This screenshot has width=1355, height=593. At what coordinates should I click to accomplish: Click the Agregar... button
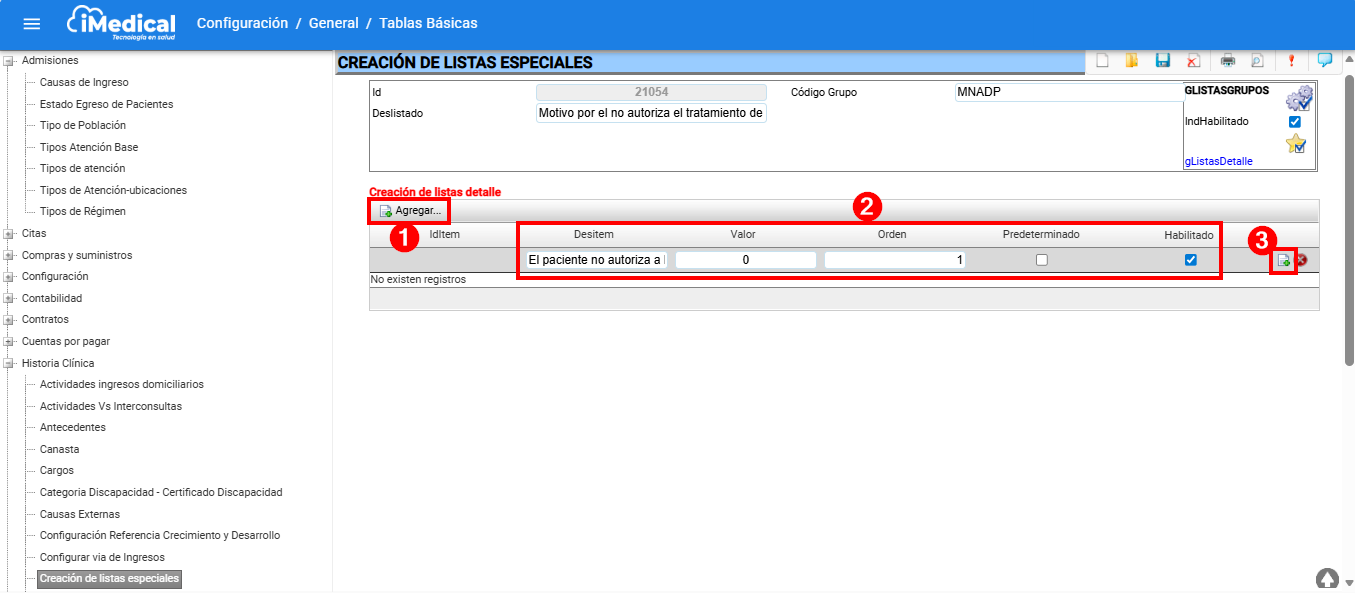(410, 211)
